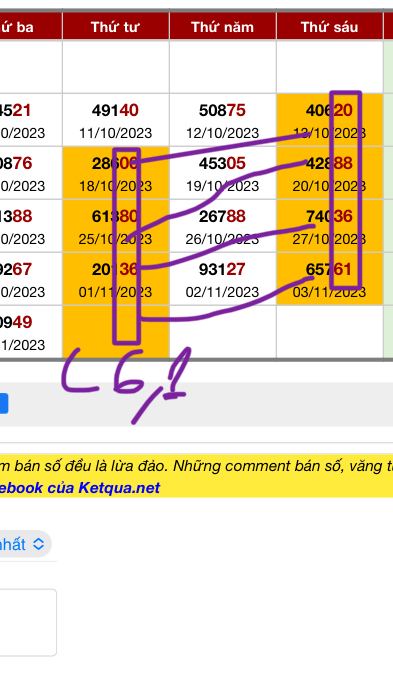This screenshot has width=393, height=699.
Task: Click the empty orange Thứ tư cell
Action: [x=116, y=332]
